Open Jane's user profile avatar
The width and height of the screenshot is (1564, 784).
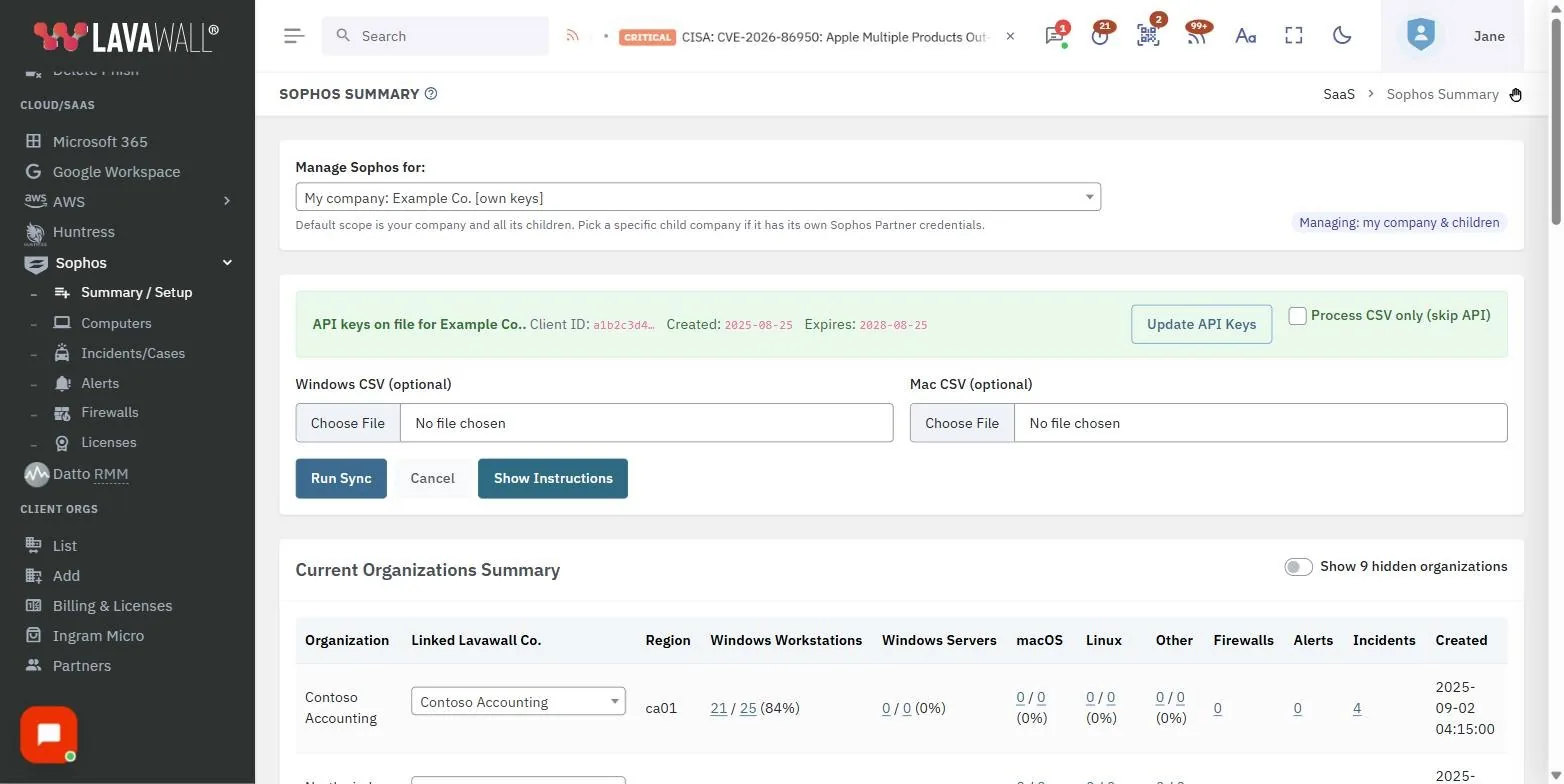(1420, 35)
